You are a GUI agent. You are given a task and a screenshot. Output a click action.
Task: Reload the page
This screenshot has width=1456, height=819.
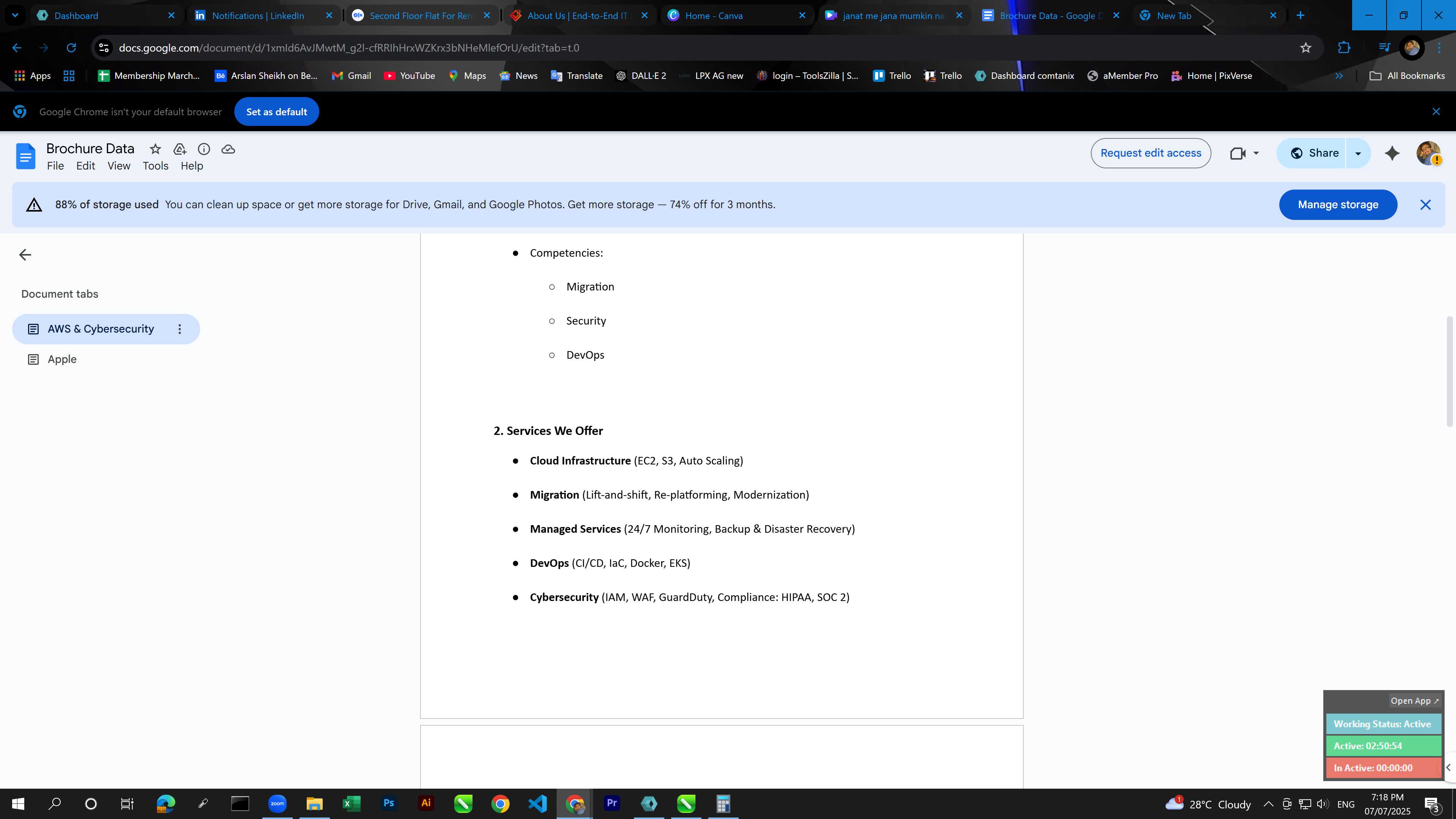71,48
